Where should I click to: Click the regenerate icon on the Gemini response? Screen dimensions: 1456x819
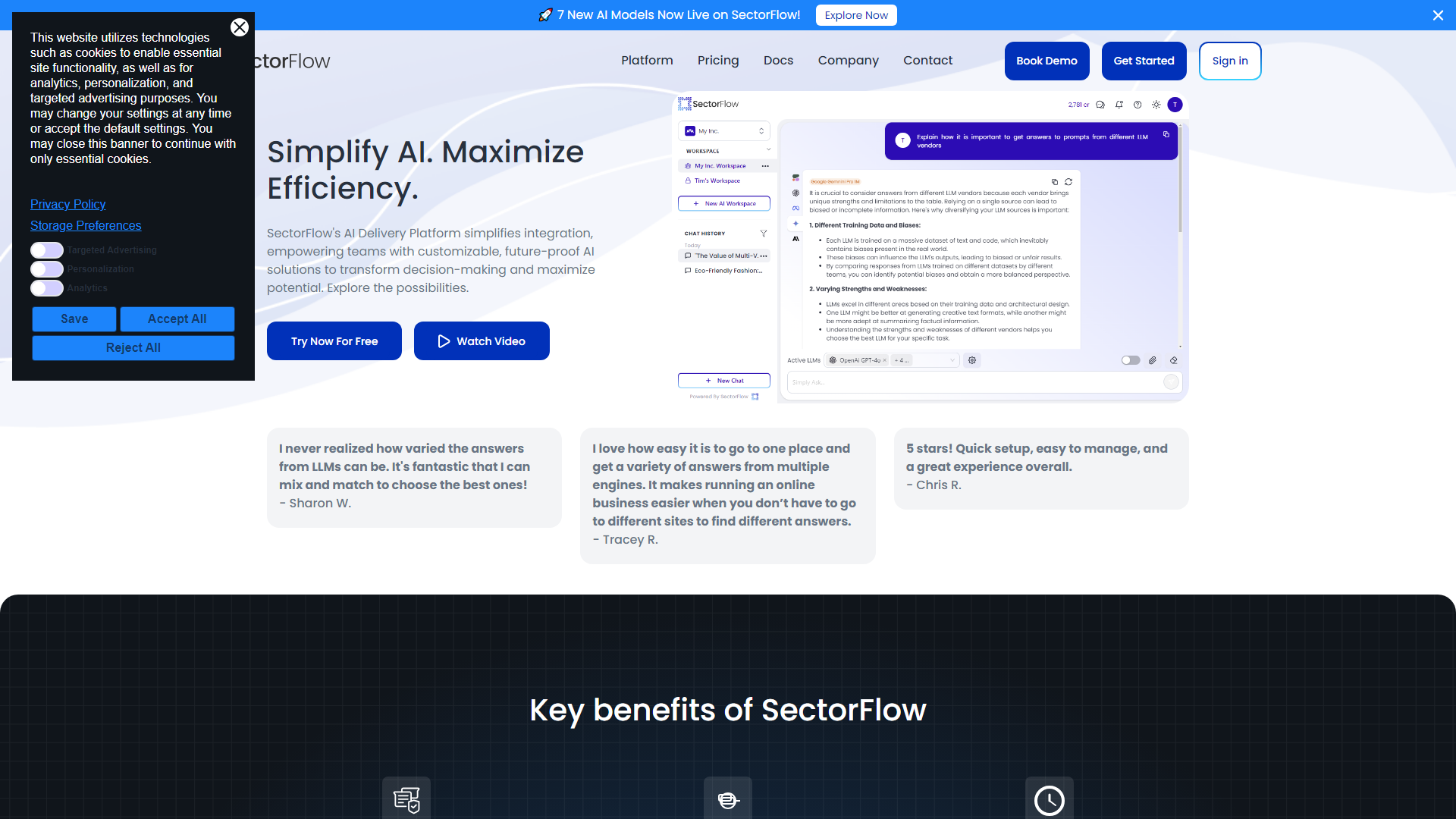tap(1068, 182)
